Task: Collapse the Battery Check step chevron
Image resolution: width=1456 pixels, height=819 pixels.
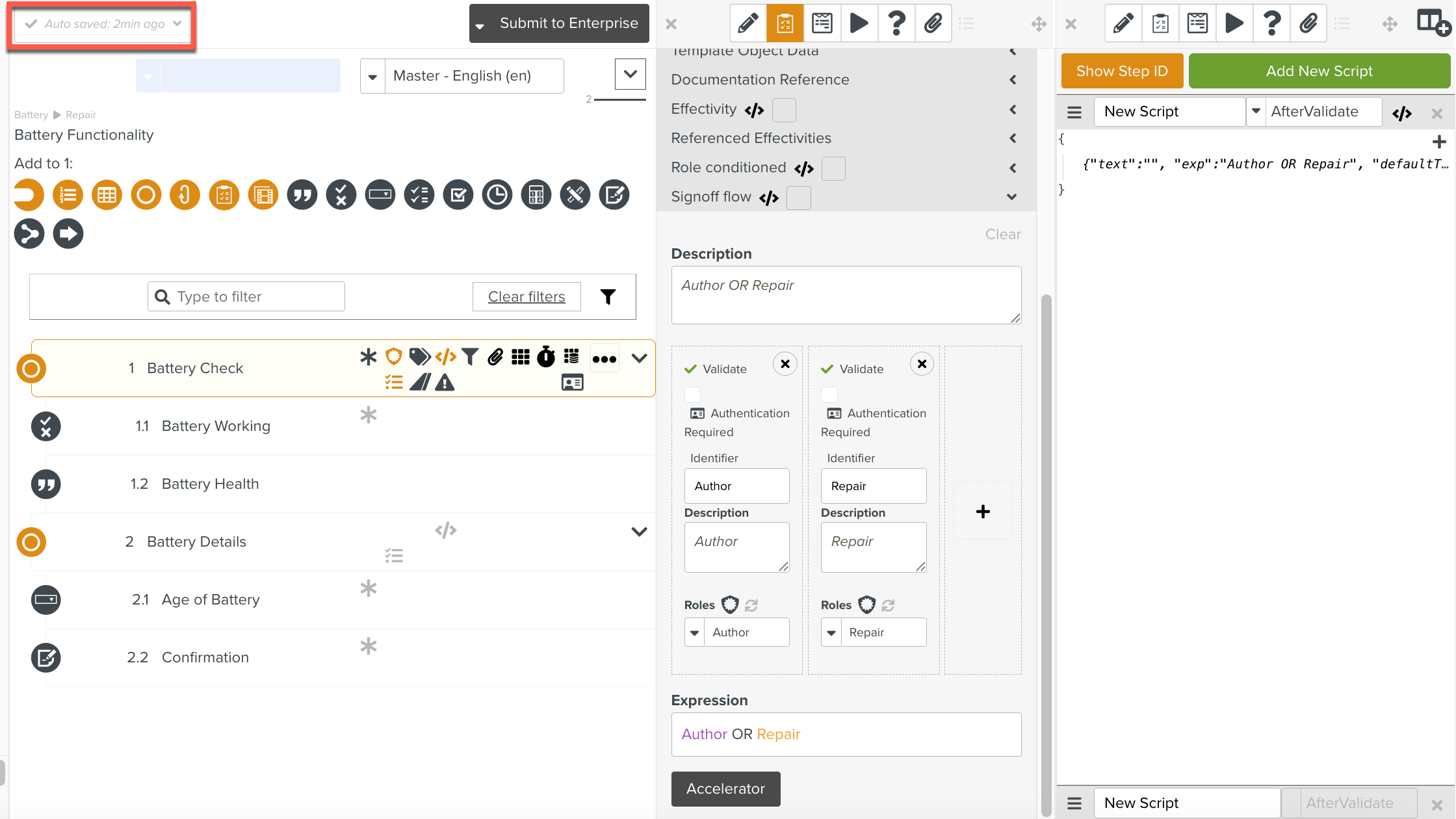Action: [x=639, y=358]
